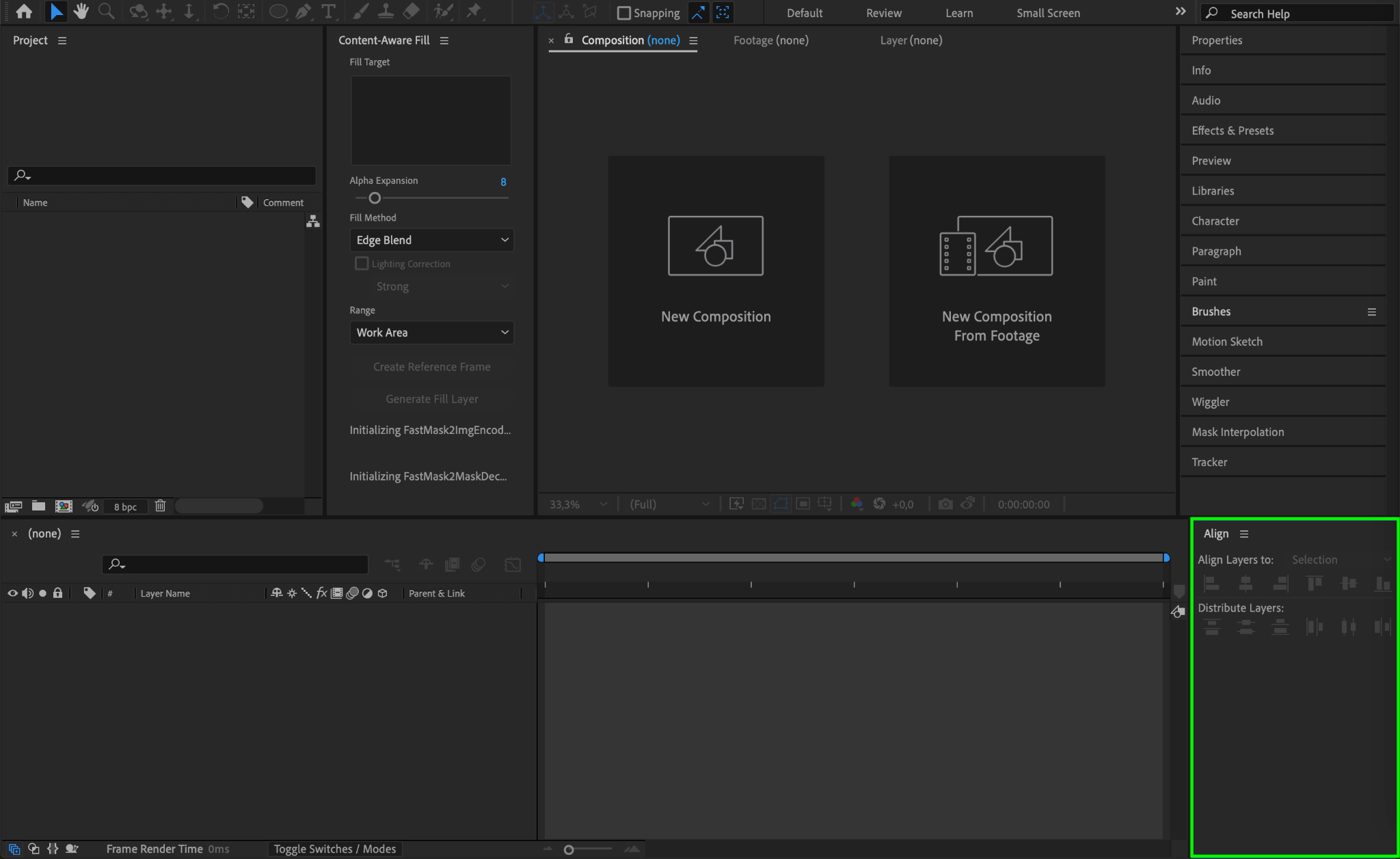
Task: Expand the workspace overflow chevrons
Action: 1181,12
